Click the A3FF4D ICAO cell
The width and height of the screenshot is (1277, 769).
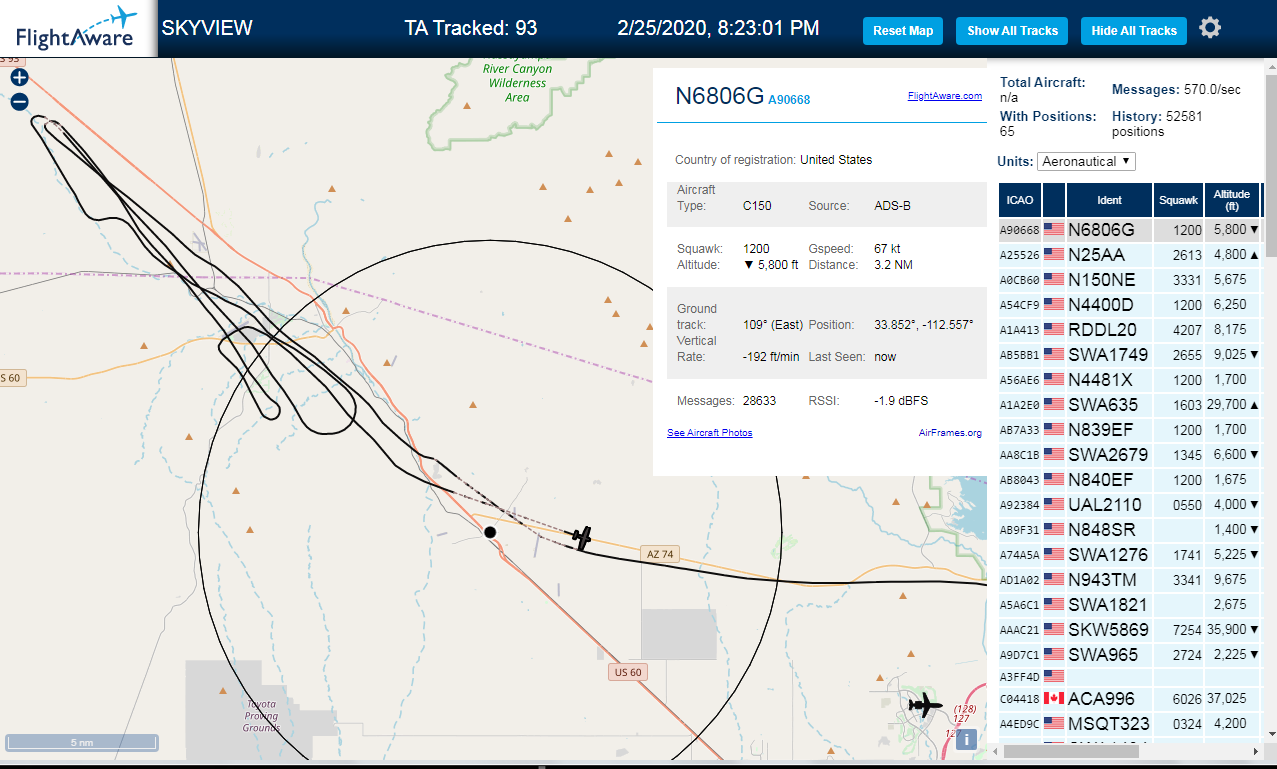pos(1019,677)
